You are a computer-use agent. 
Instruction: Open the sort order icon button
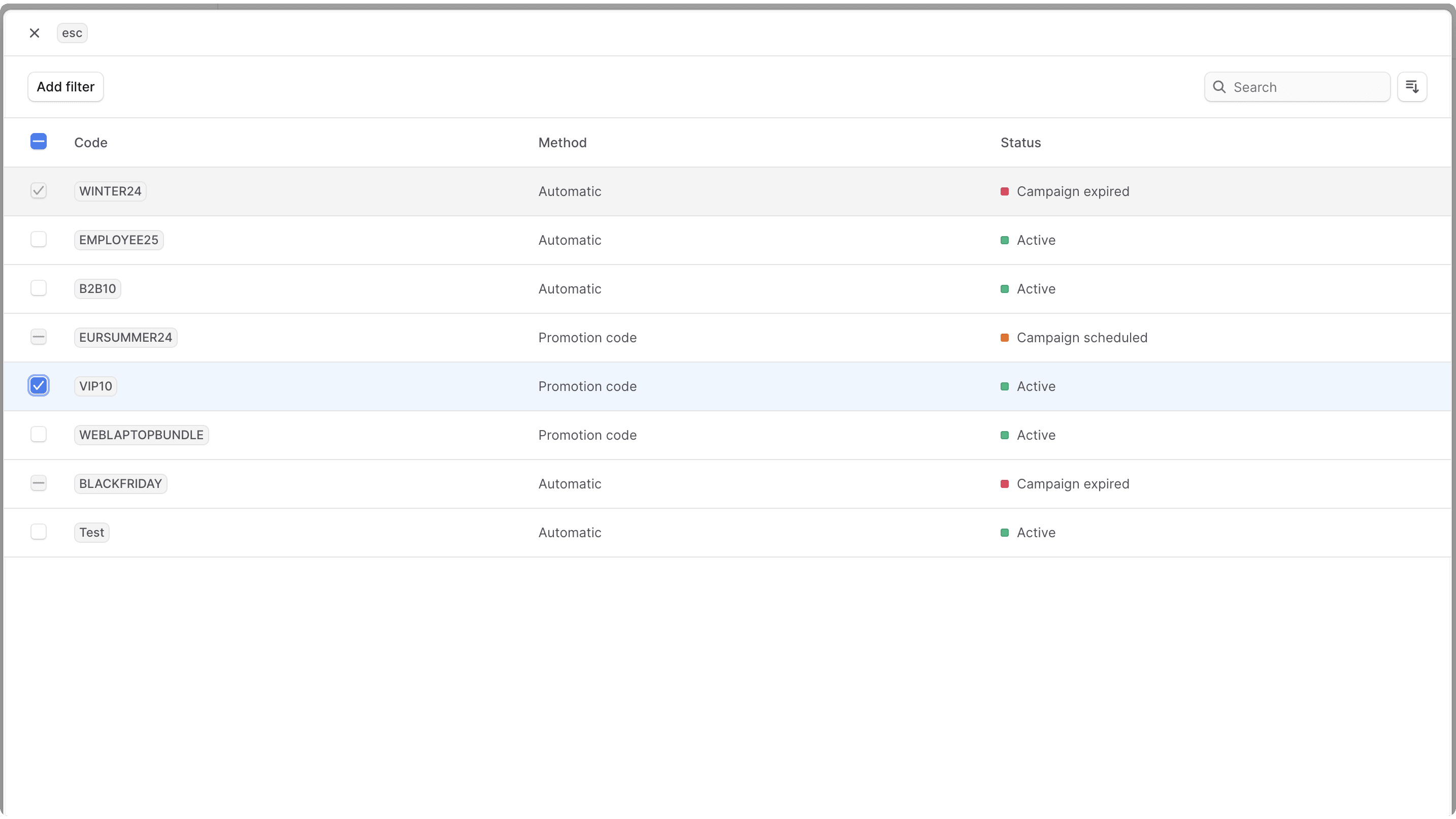[x=1412, y=86]
